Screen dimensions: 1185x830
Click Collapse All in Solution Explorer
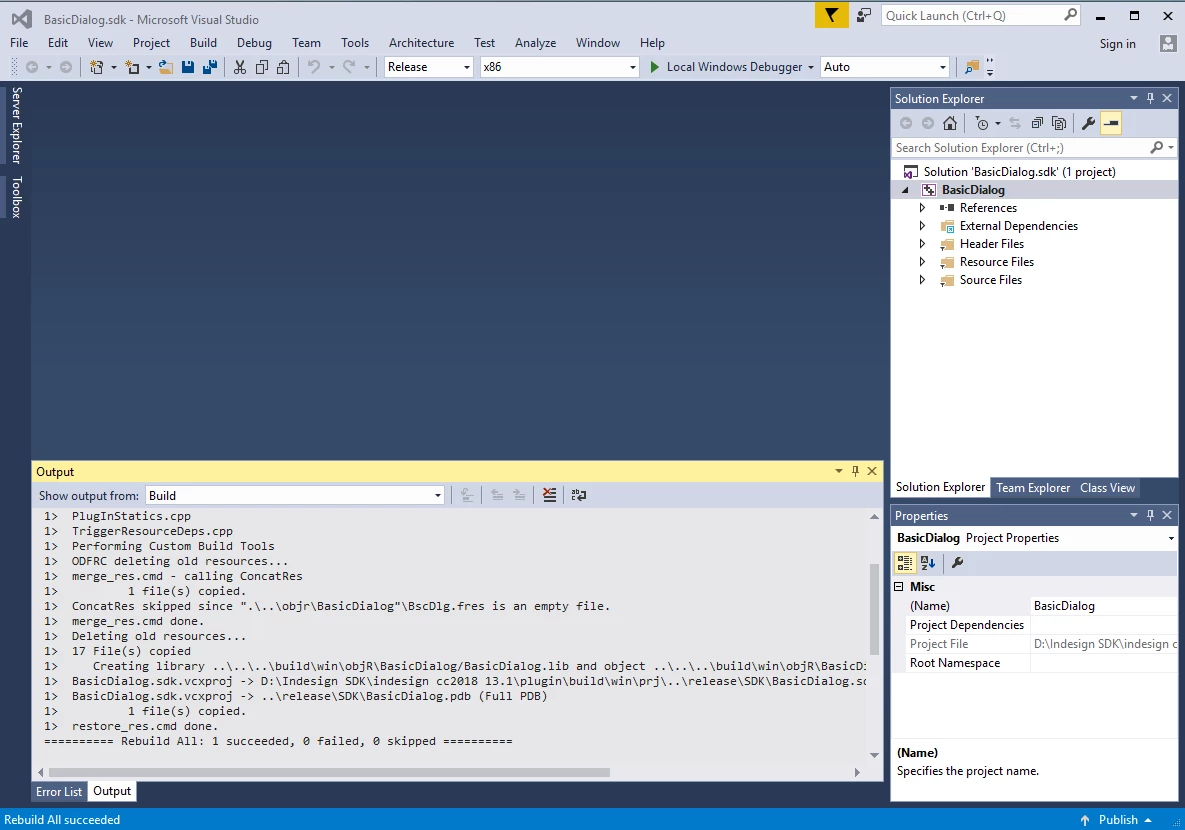point(1037,123)
